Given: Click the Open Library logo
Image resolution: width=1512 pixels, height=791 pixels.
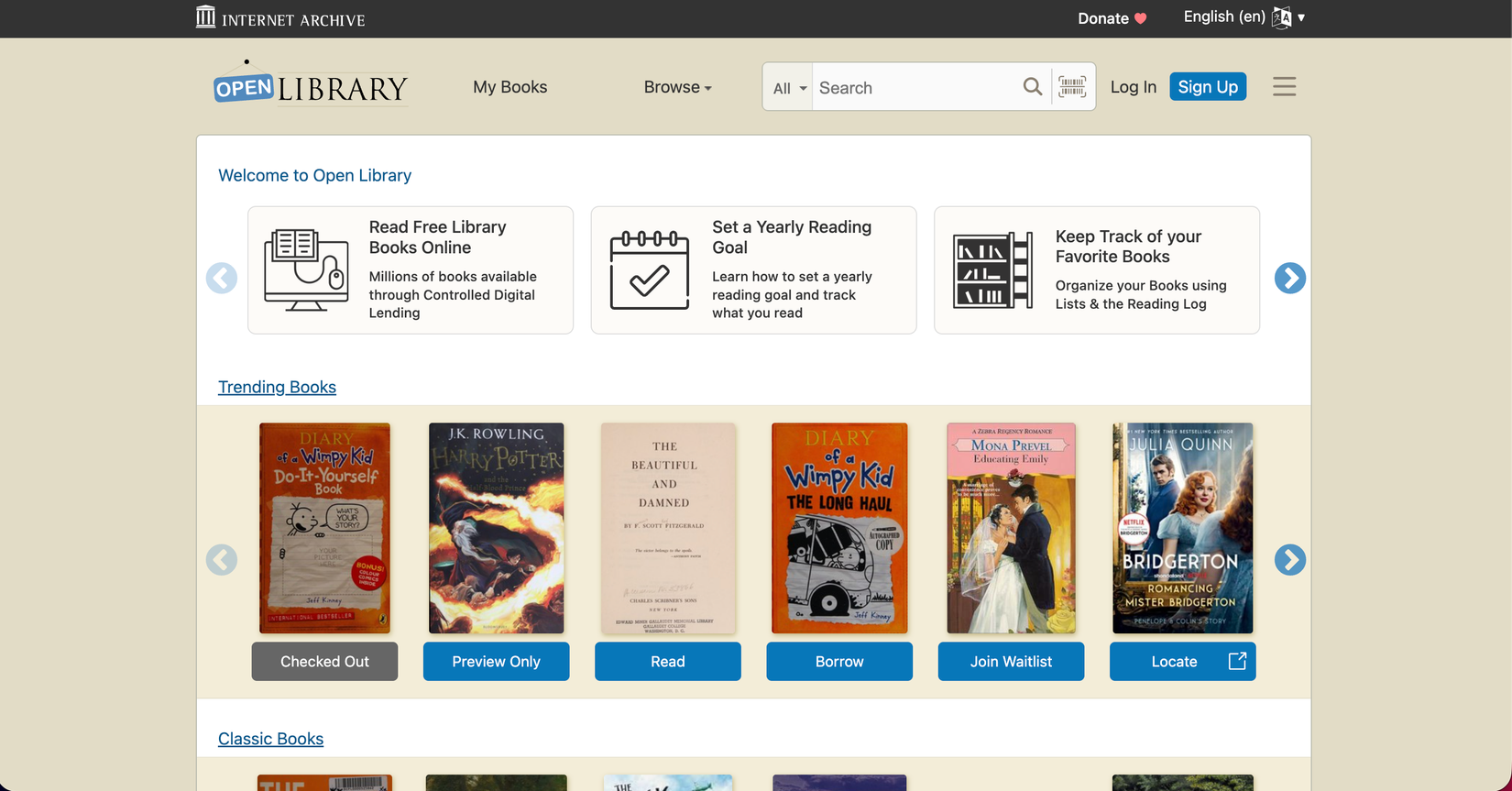Looking at the screenshot, I should 310,84.
